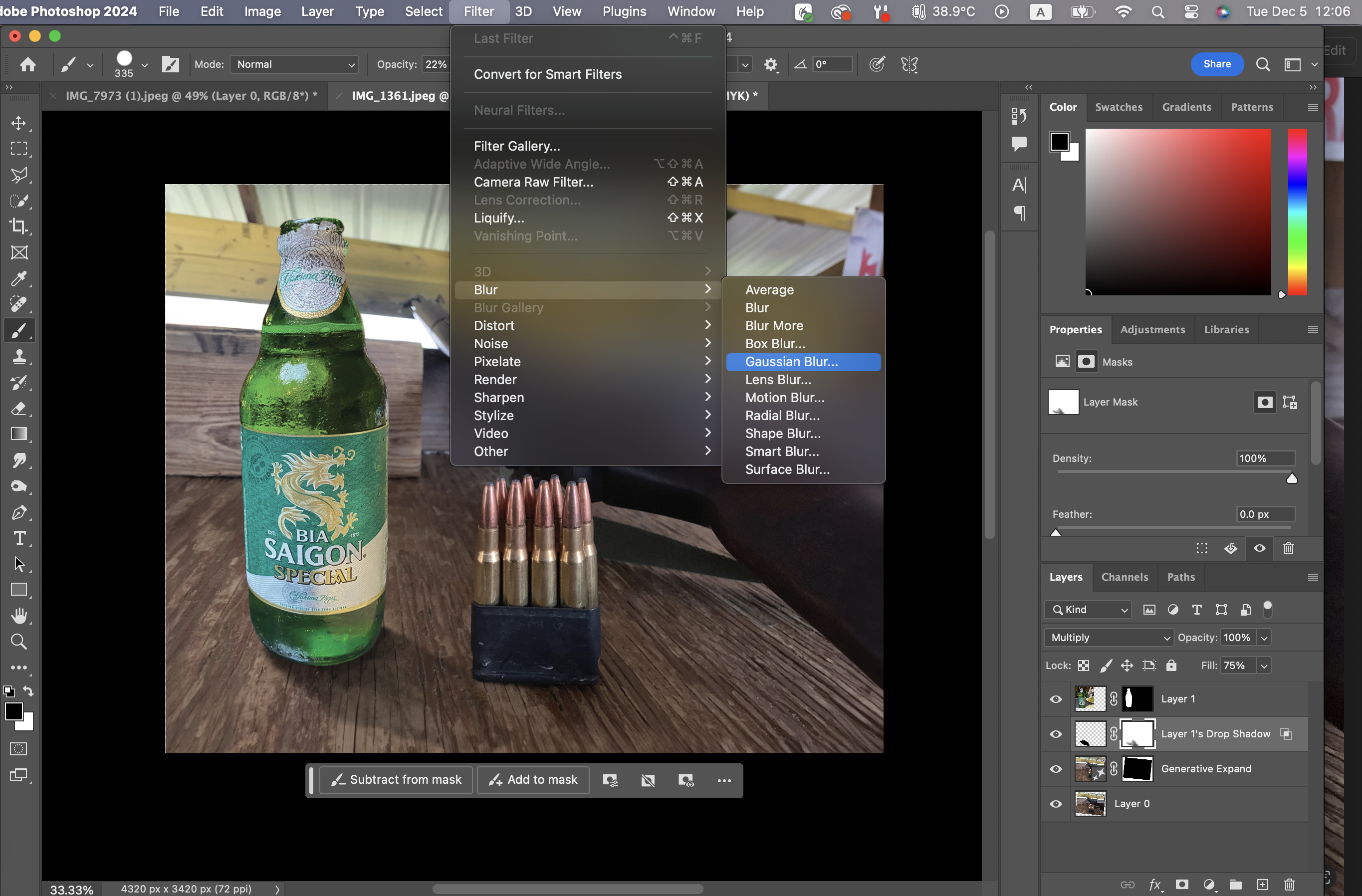Viewport: 1362px width, 896px height.
Task: Click the blue Share button
Action: point(1217,64)
